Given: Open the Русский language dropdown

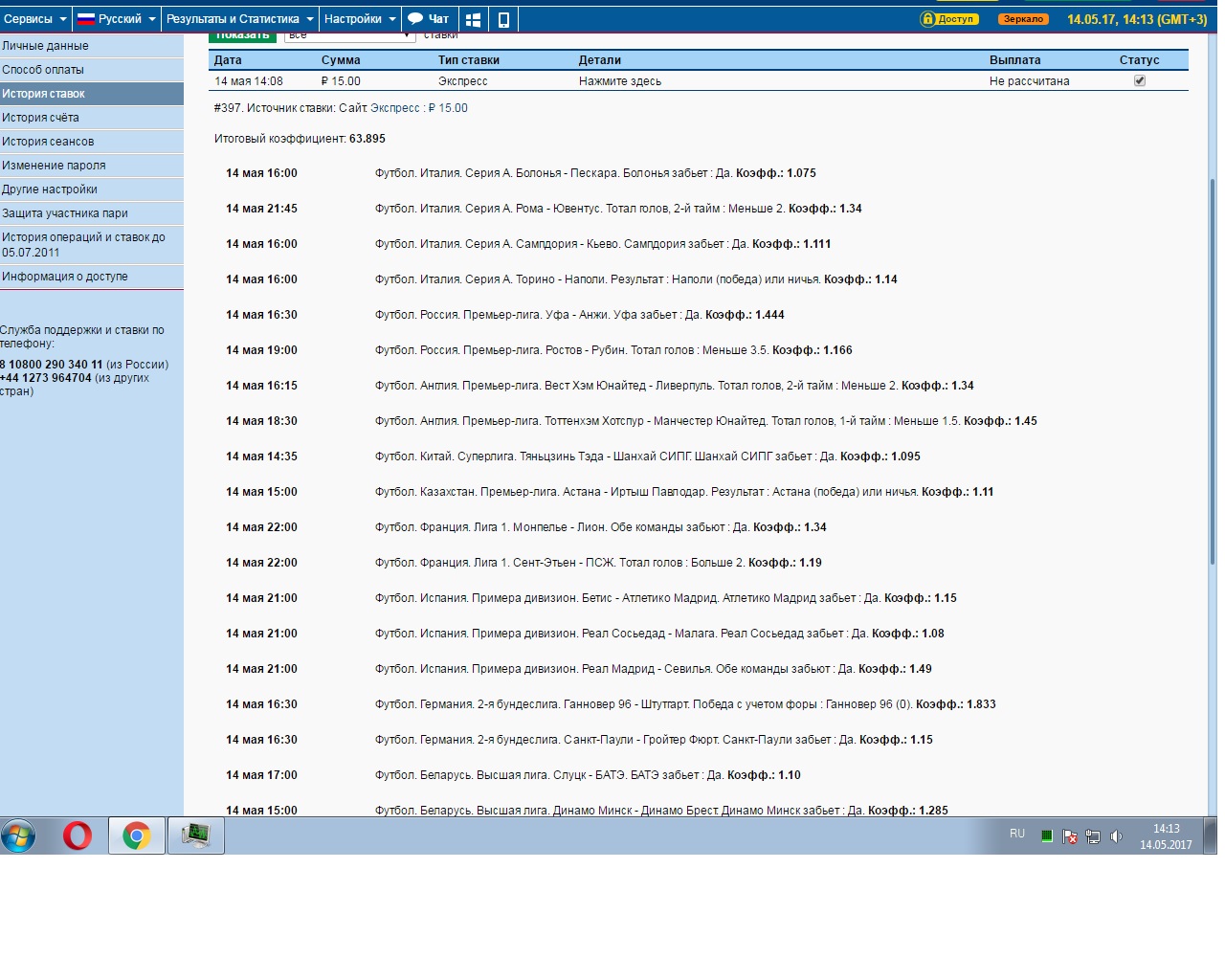Looking at the screenshot, I should (116, 19).
